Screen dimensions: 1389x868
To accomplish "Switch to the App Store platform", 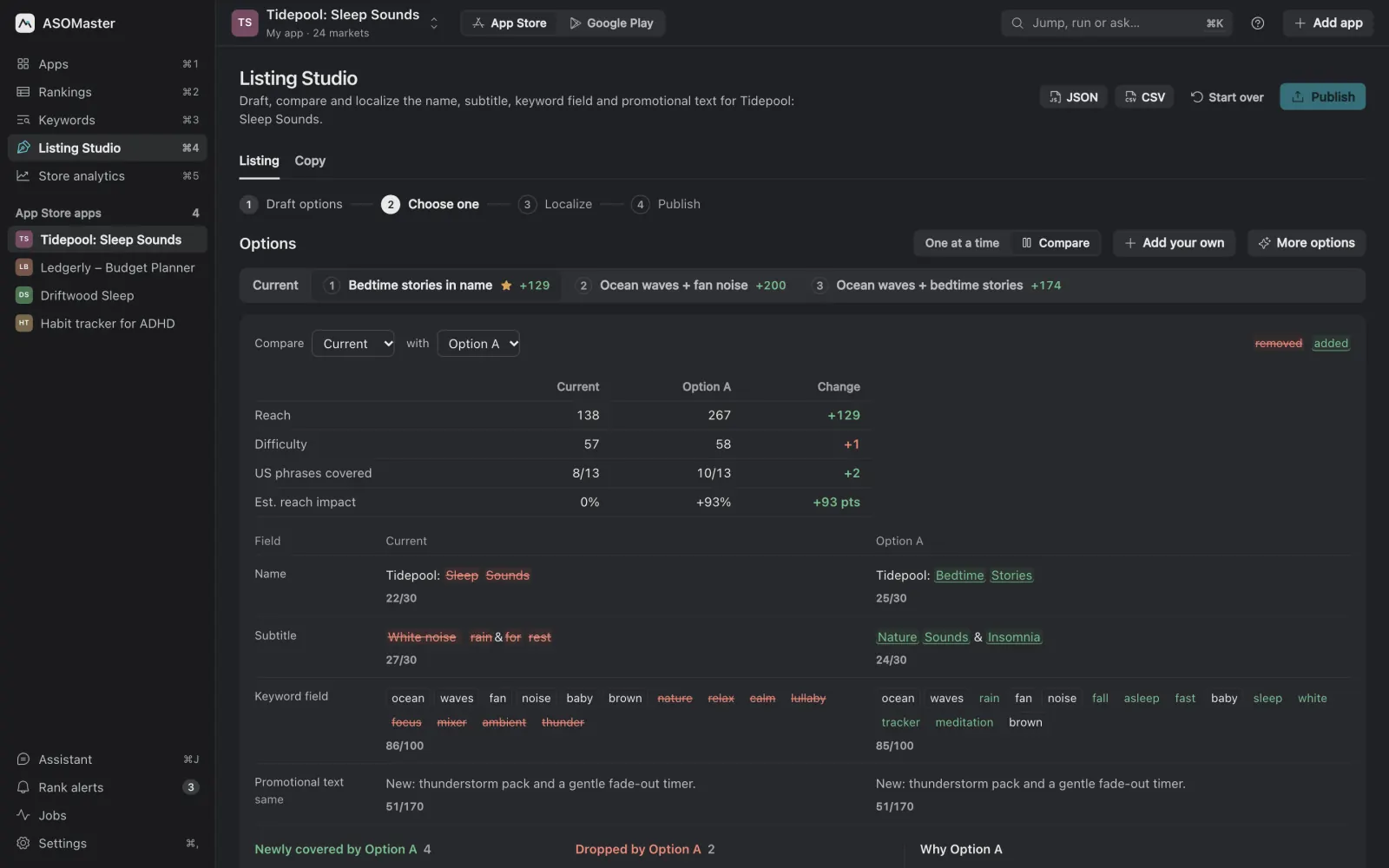I will click(x=510, y=23).
